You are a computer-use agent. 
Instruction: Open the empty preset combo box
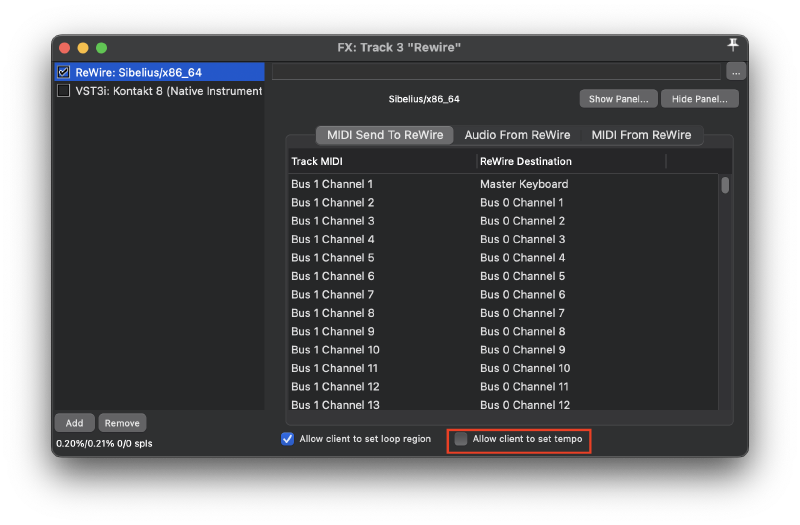[x=496, y=71]
